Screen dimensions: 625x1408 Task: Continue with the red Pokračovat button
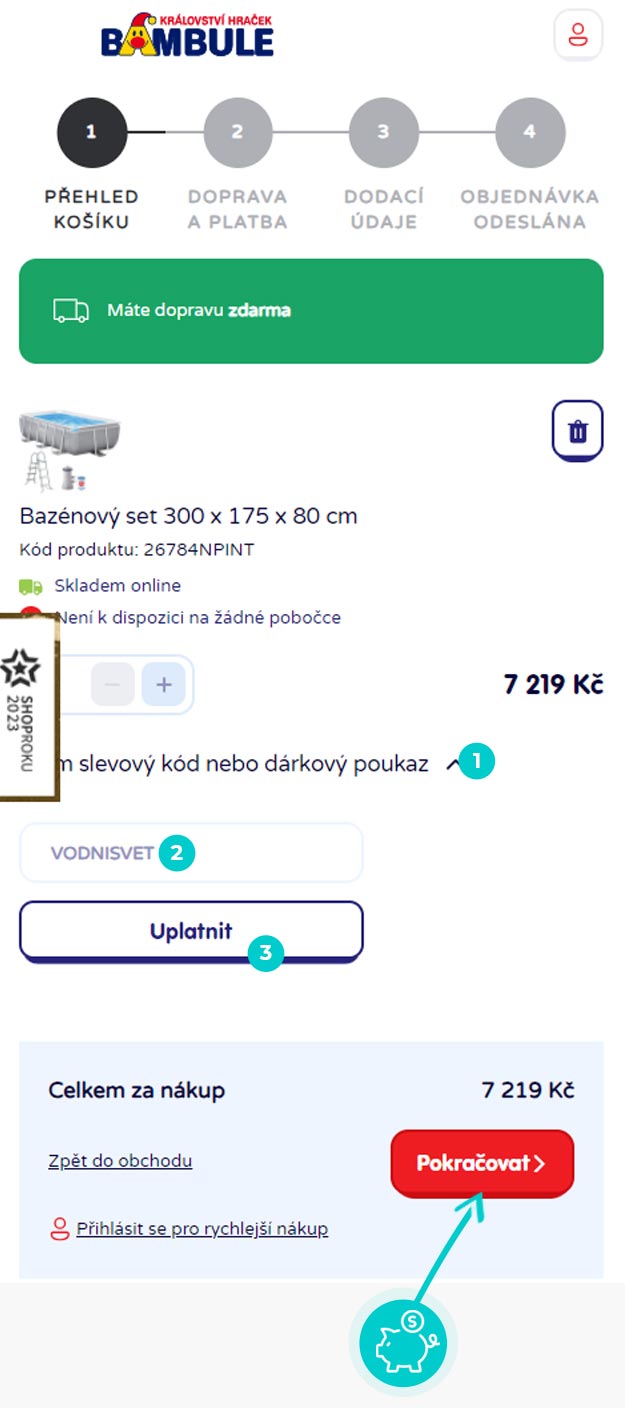[482, 1163]
